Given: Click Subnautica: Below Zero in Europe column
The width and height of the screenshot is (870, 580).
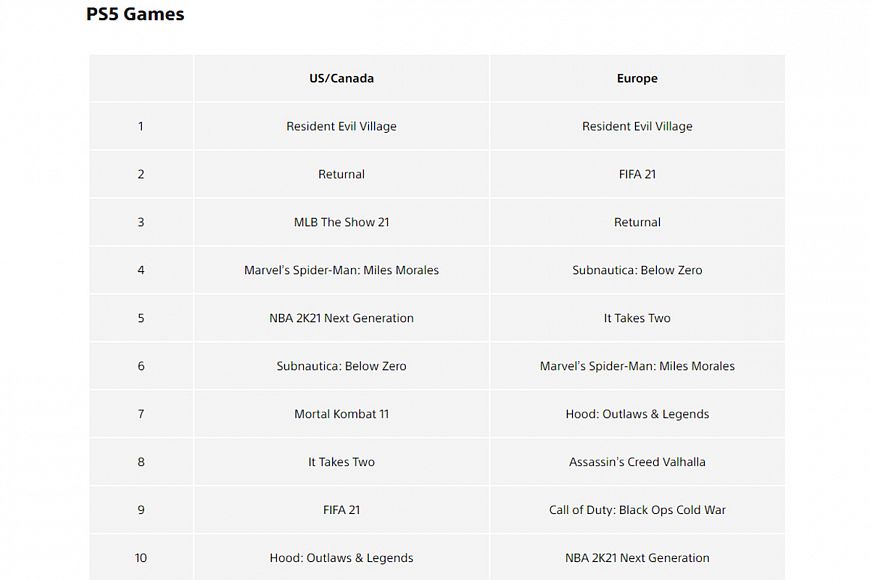Looking at the screenshot, I should pos(637,270).
